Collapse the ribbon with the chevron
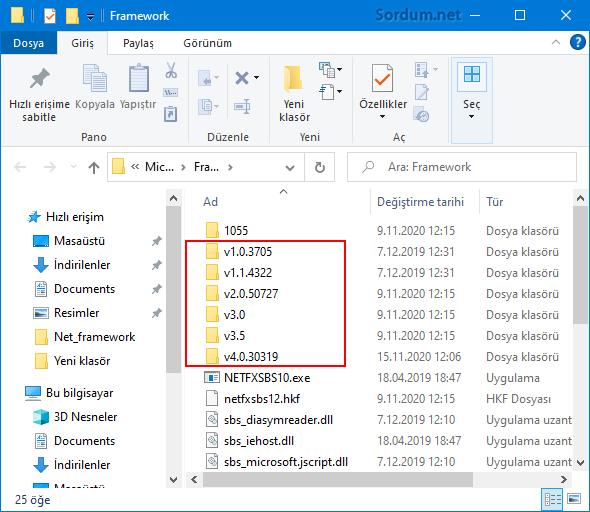590x512 pixels. point(556,42)
